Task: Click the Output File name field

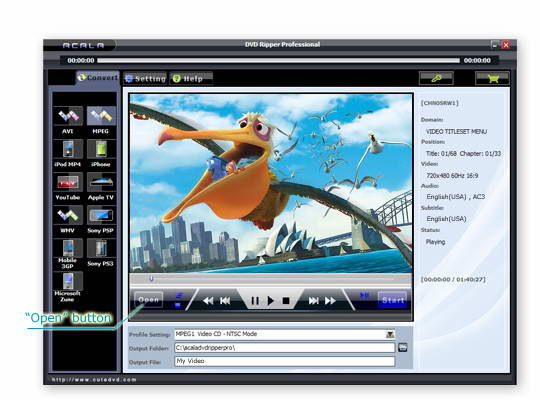Action: click(284, 361)
